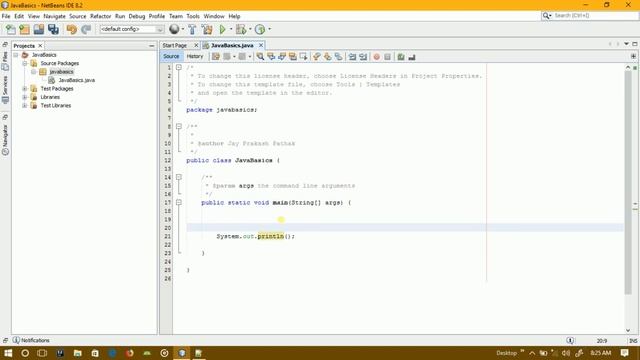Click the NetBeans taskbar icon

(x=182, y=353)
